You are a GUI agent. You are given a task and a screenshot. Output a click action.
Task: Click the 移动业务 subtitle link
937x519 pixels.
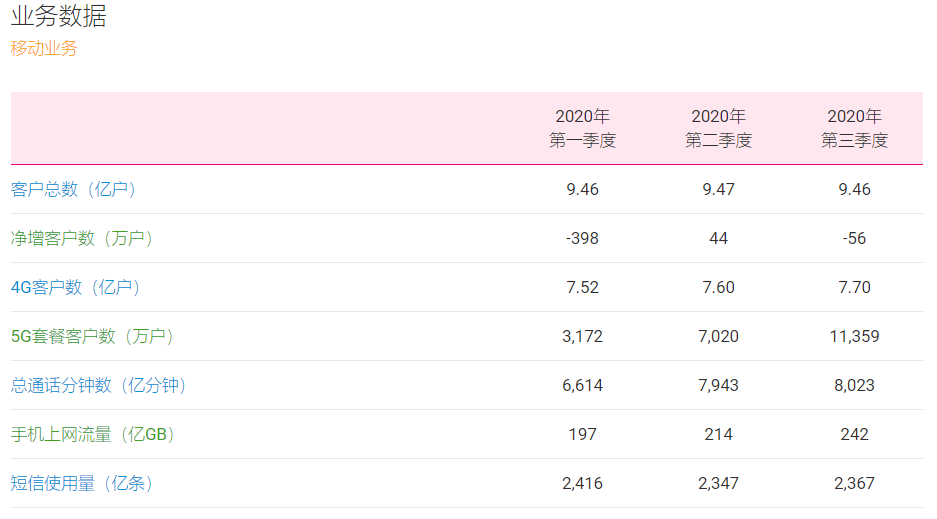44,48
